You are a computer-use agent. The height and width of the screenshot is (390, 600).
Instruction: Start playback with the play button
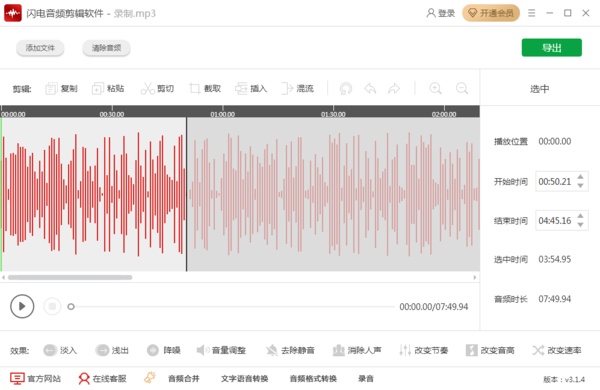click(x=22, y=306)
